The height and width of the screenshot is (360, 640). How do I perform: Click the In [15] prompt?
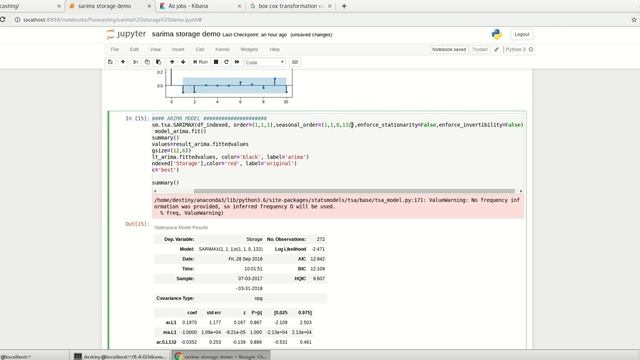pos(137,118)
